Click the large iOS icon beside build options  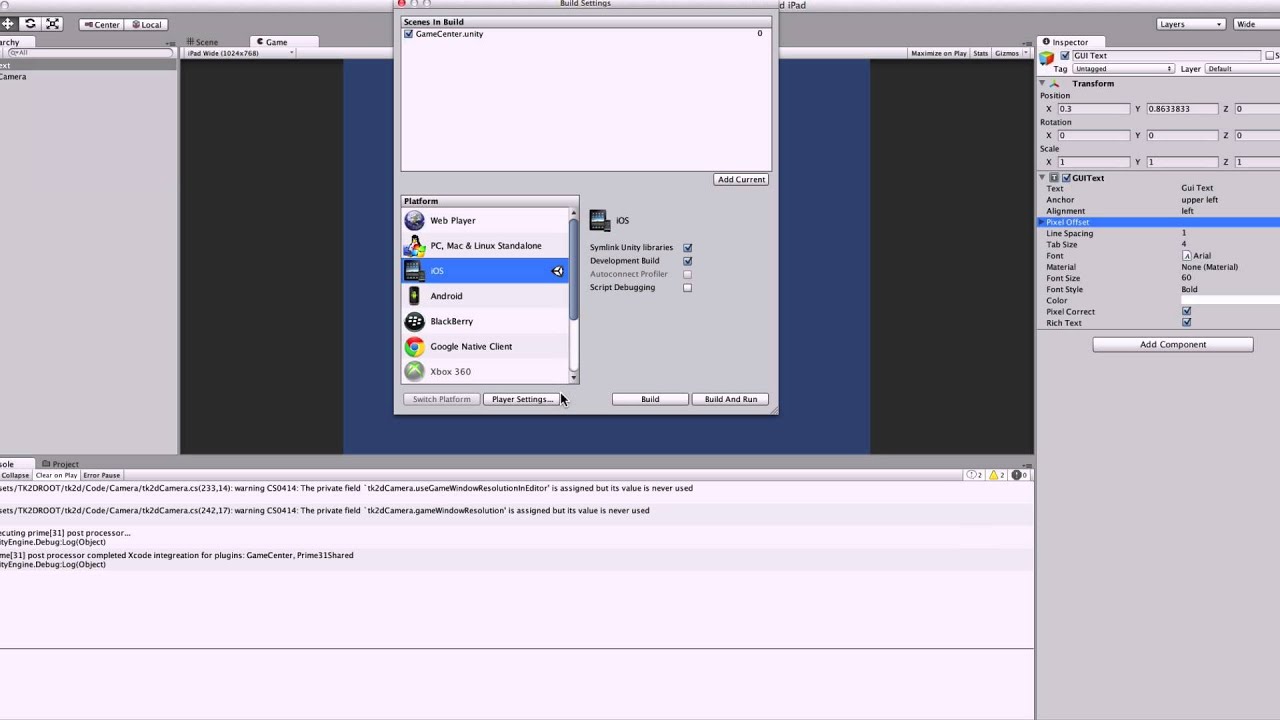coord(599,220)
